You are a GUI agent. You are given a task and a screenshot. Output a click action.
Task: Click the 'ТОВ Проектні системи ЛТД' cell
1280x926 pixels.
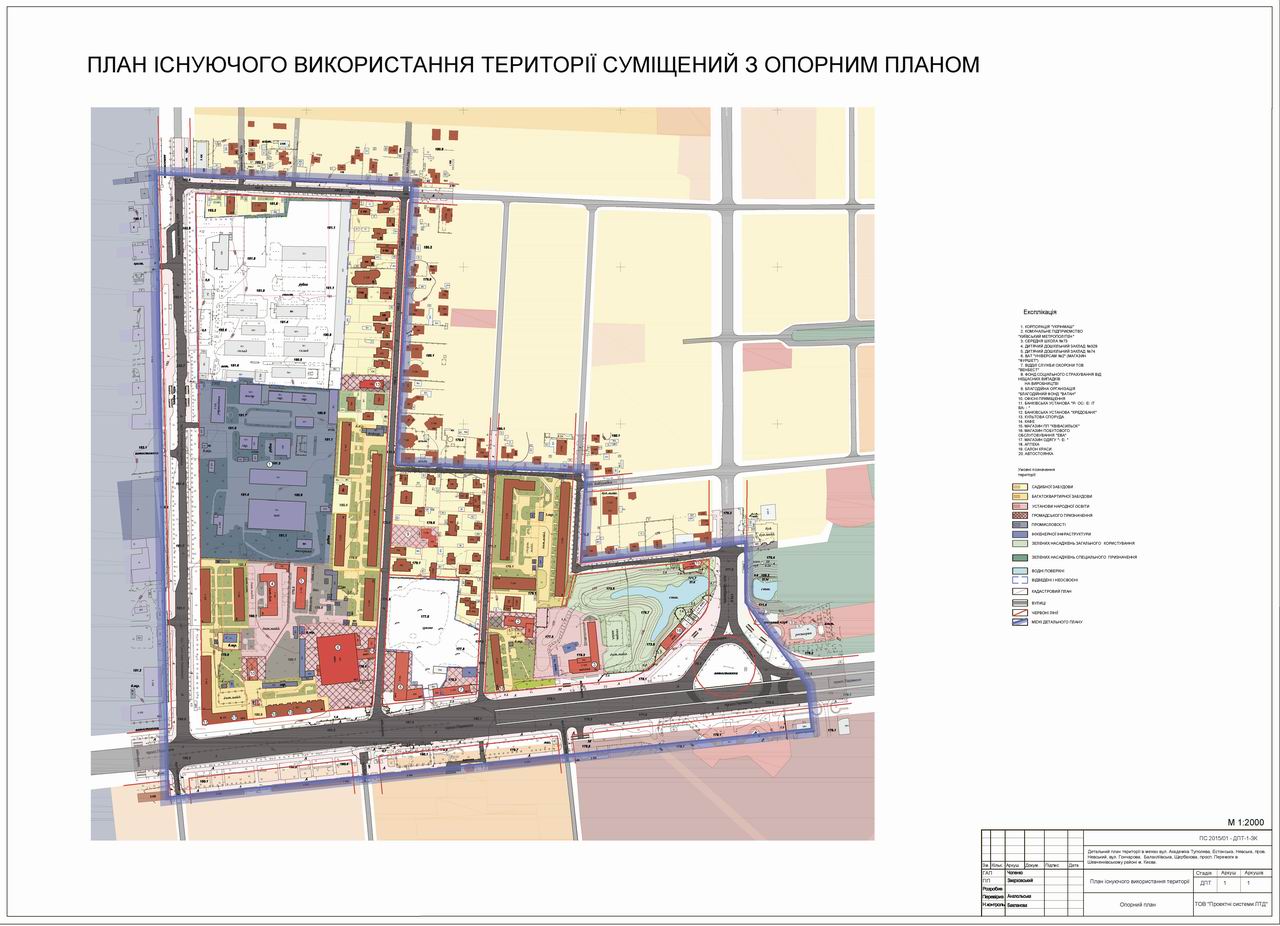click(1233, 904)
